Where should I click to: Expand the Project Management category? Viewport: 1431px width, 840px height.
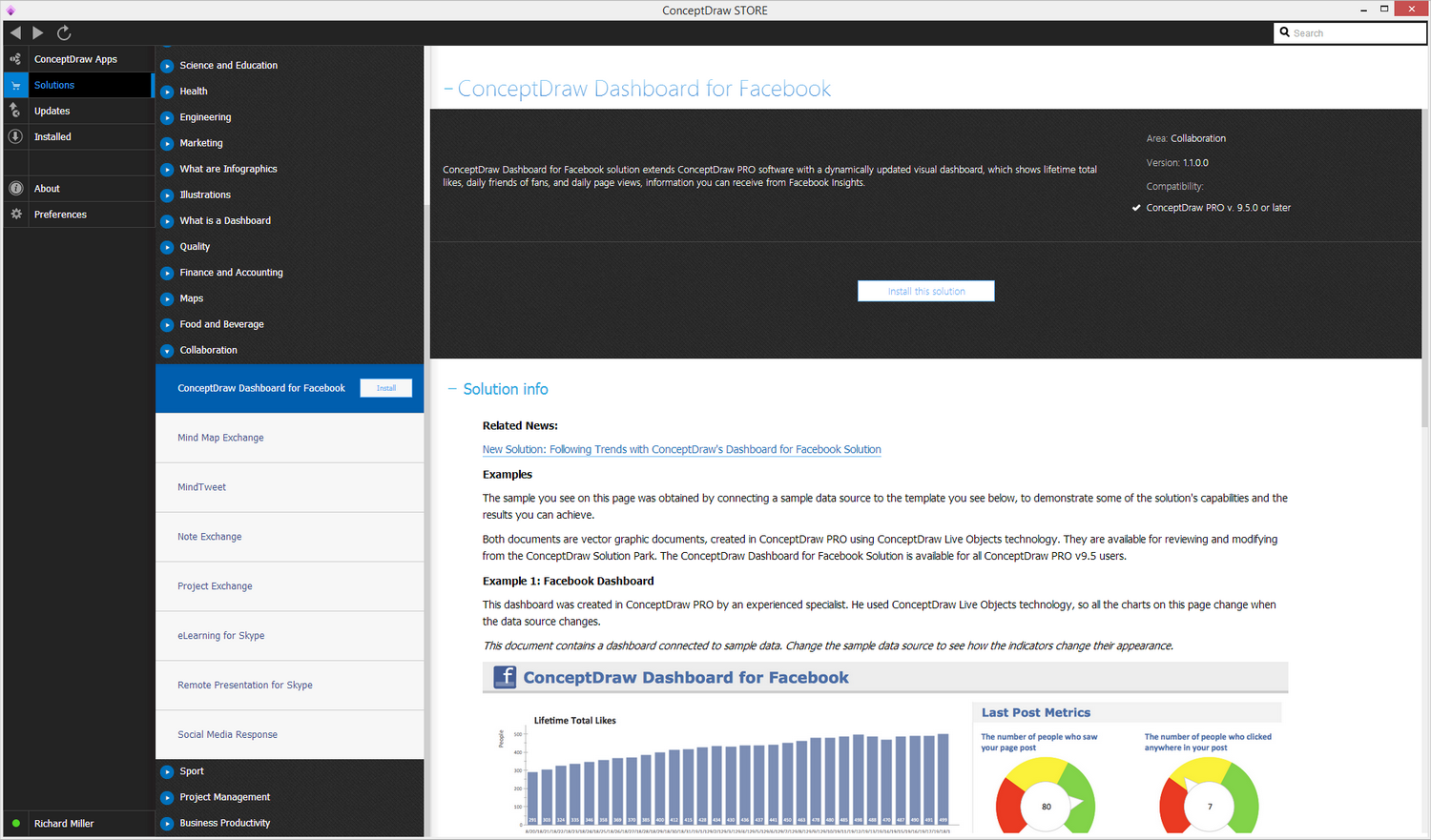coord(167,797)
